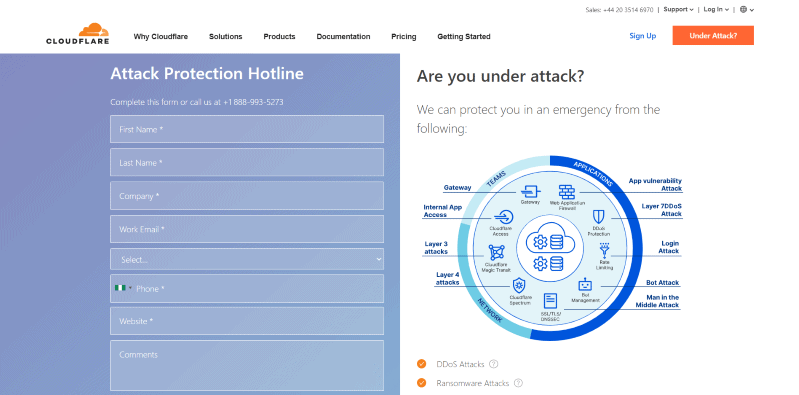Screen dimensions: 799x395
Task: Click the DDoS Protection shield icon
Action: (x=598, y=217)
